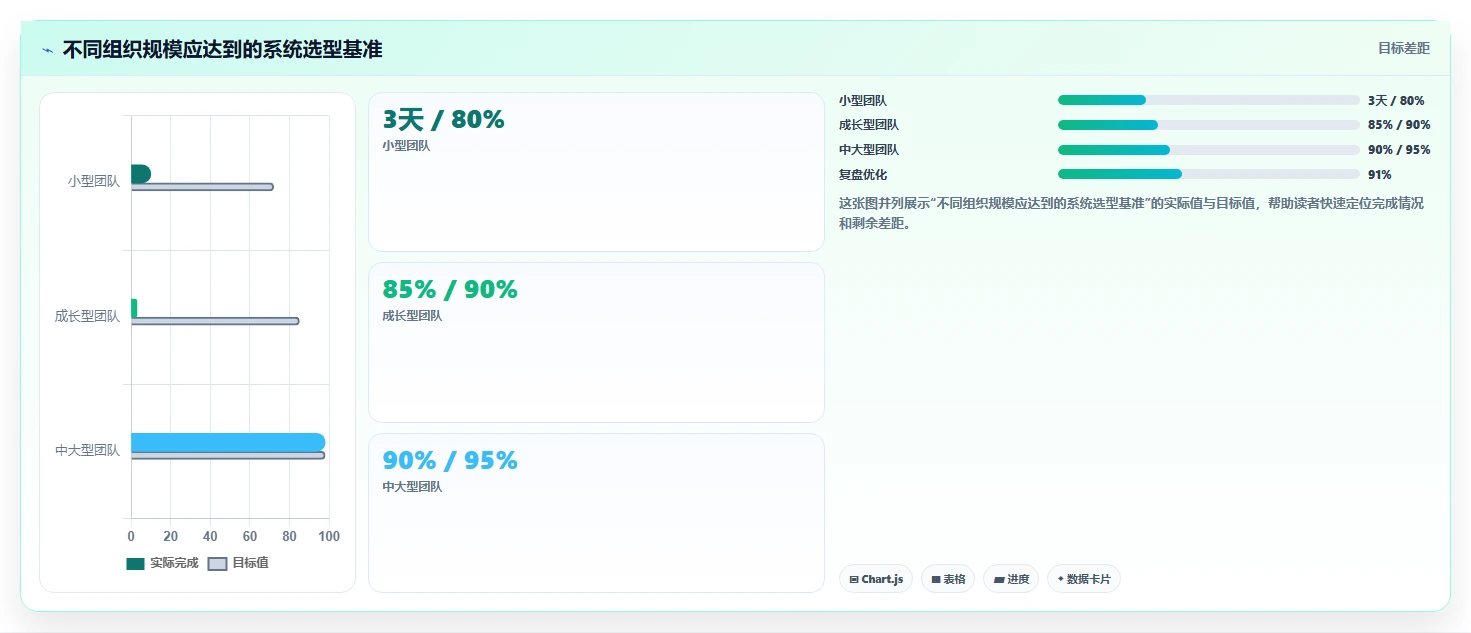
Task: Click the short green 成长型团队 actual bar
Action: pos(134,308)
